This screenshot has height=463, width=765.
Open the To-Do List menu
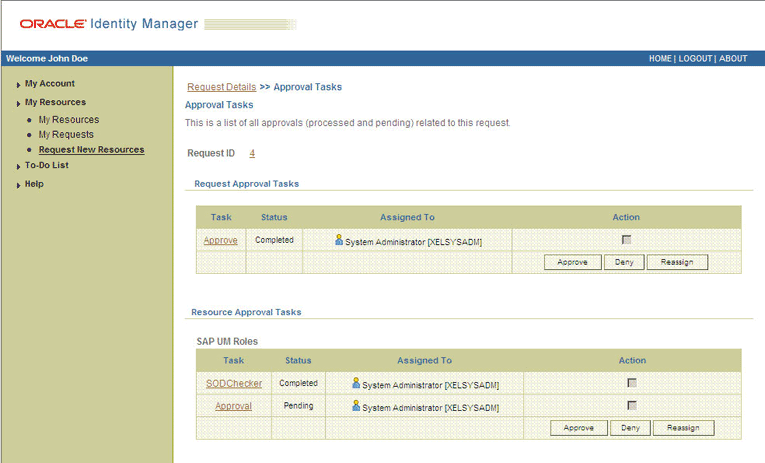pos(46,165)
